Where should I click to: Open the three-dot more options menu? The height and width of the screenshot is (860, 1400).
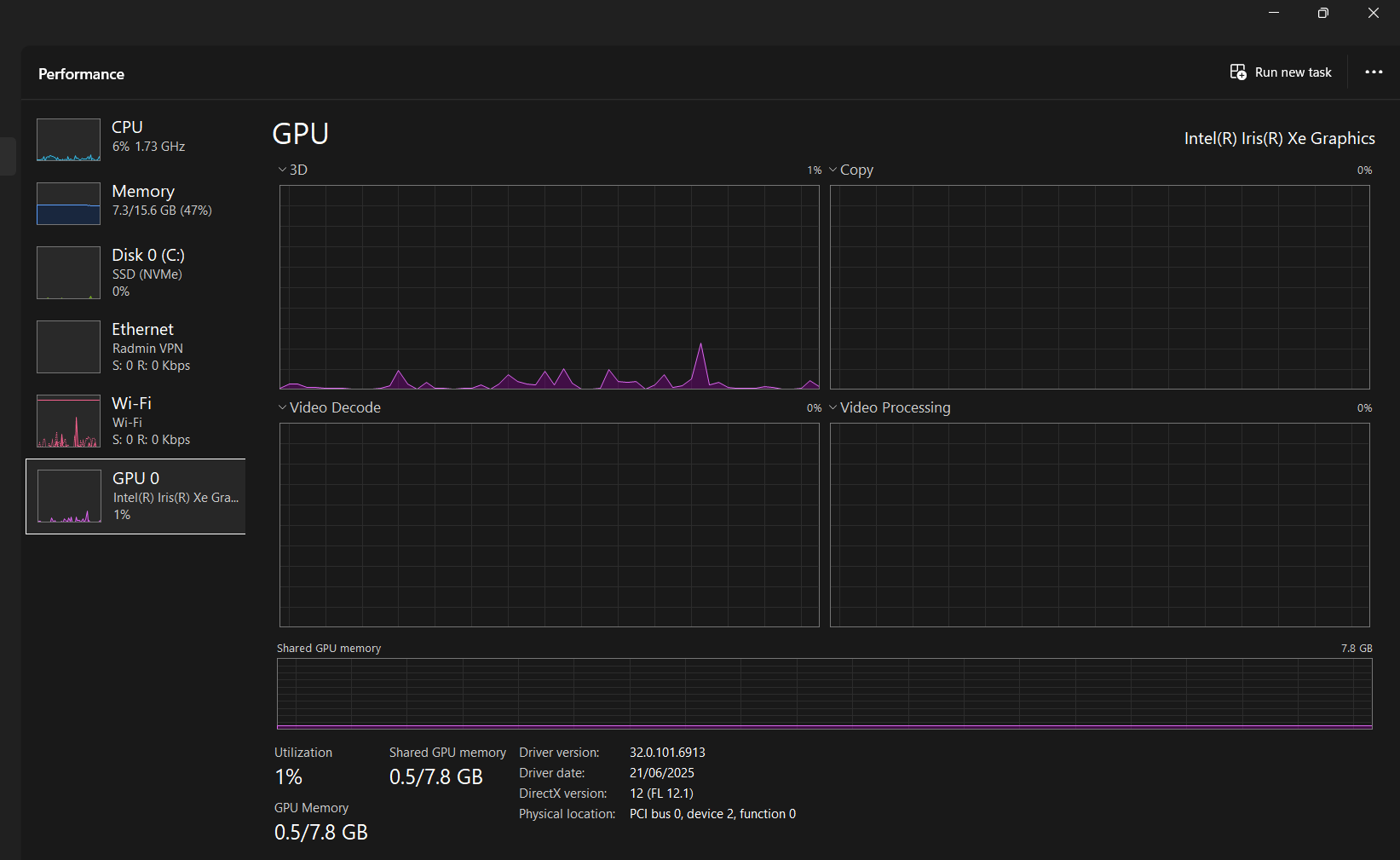click(1374, 72)
